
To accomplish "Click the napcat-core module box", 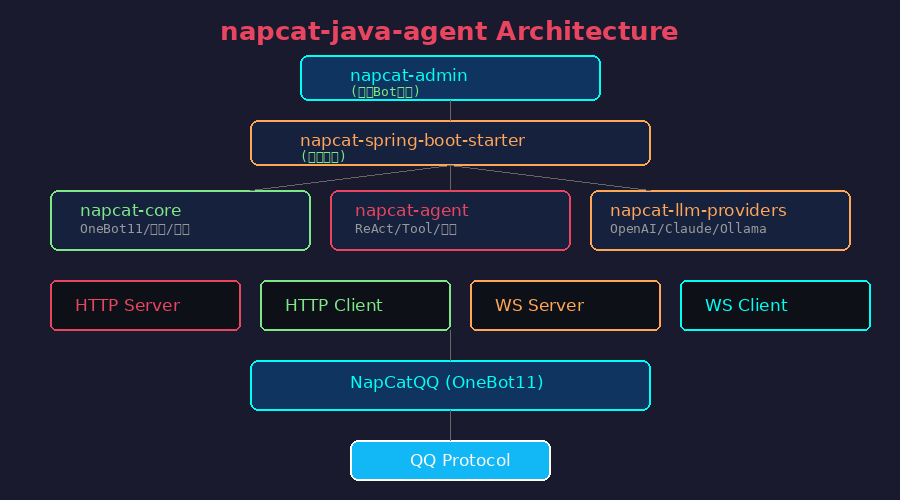I will [x=180, y=220].
